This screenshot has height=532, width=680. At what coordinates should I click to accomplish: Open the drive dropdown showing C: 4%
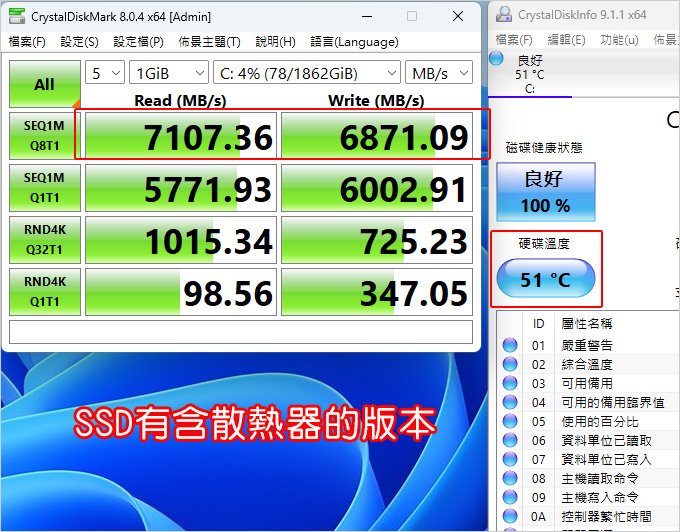(x=307, y=73)
